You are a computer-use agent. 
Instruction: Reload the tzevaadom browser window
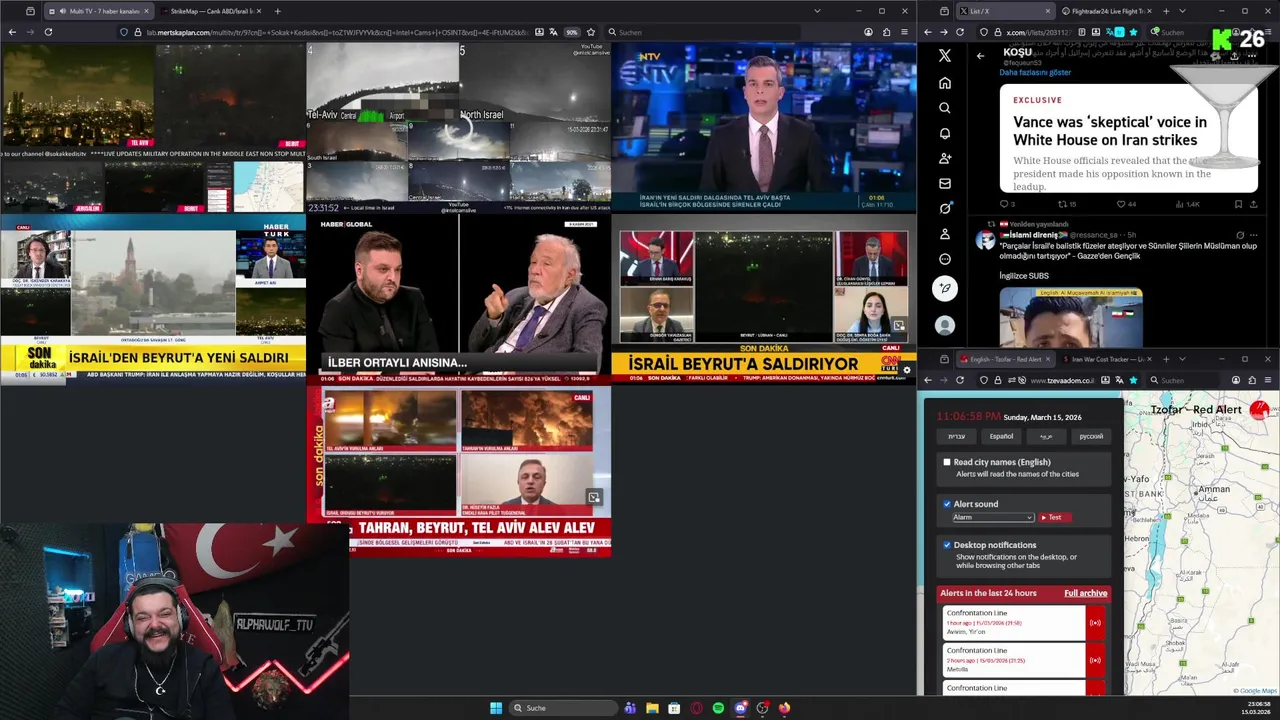(960, 380)
